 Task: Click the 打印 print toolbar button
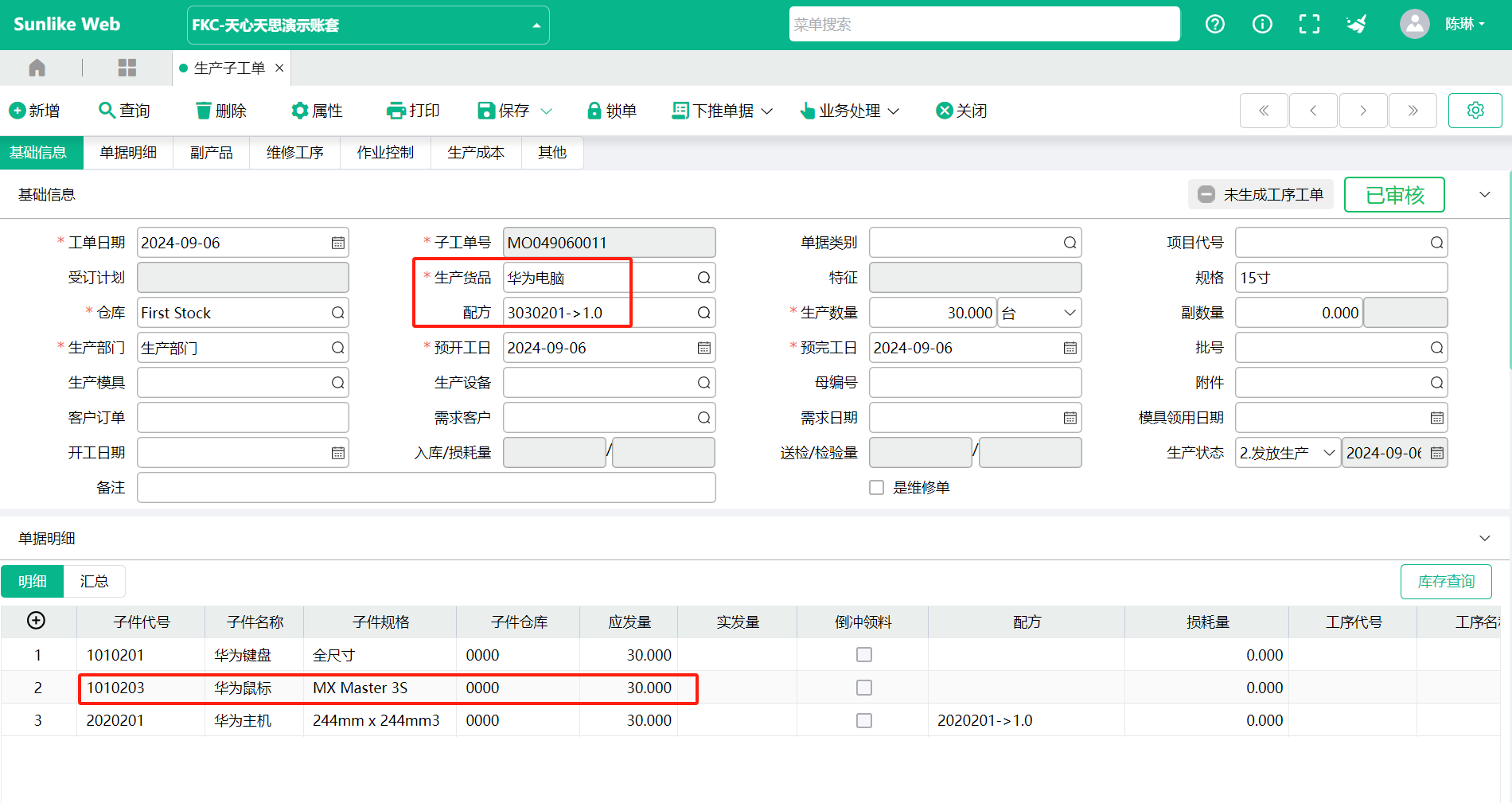413,111
